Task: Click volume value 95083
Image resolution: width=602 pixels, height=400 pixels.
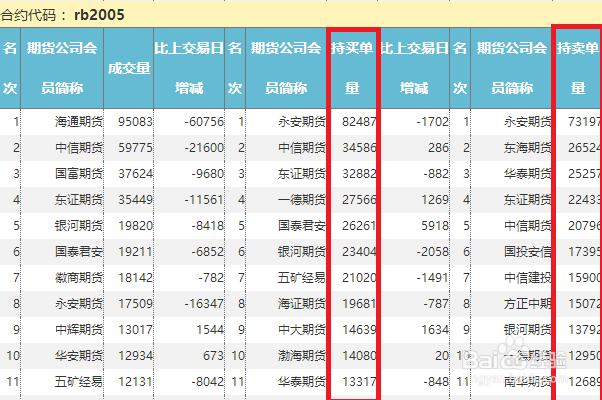Action: click(136, 122)
